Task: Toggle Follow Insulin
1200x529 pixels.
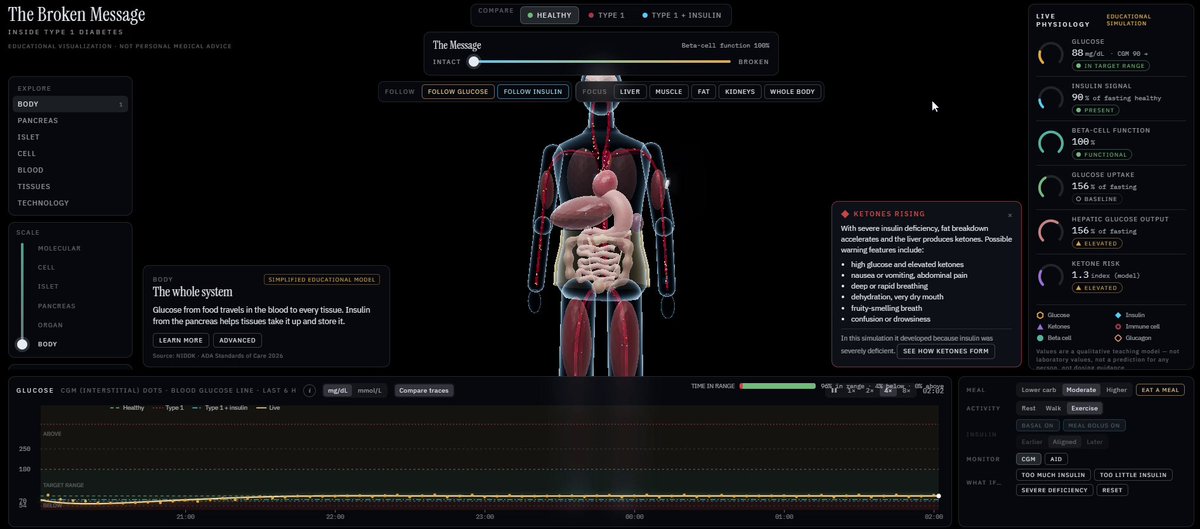Action: click(533, 92)
